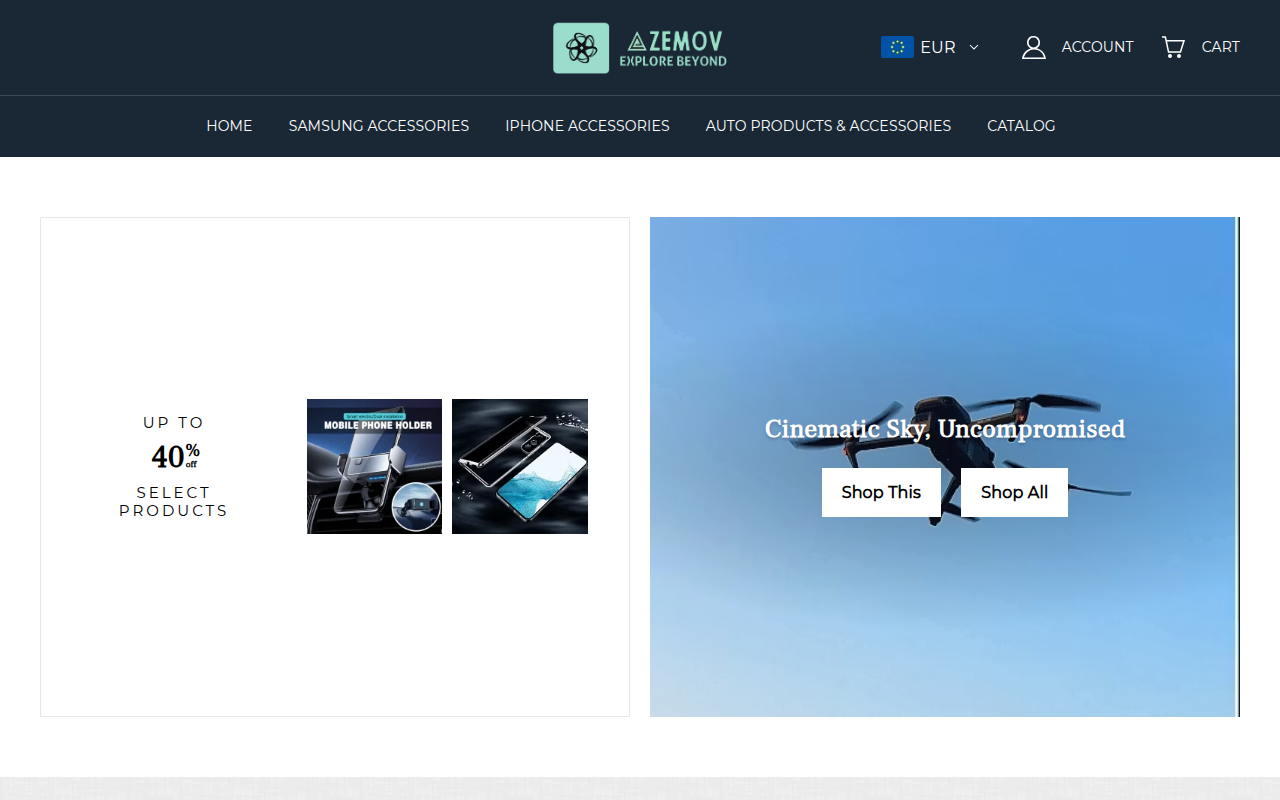Click the EU flag currency icon

[897, 47]
